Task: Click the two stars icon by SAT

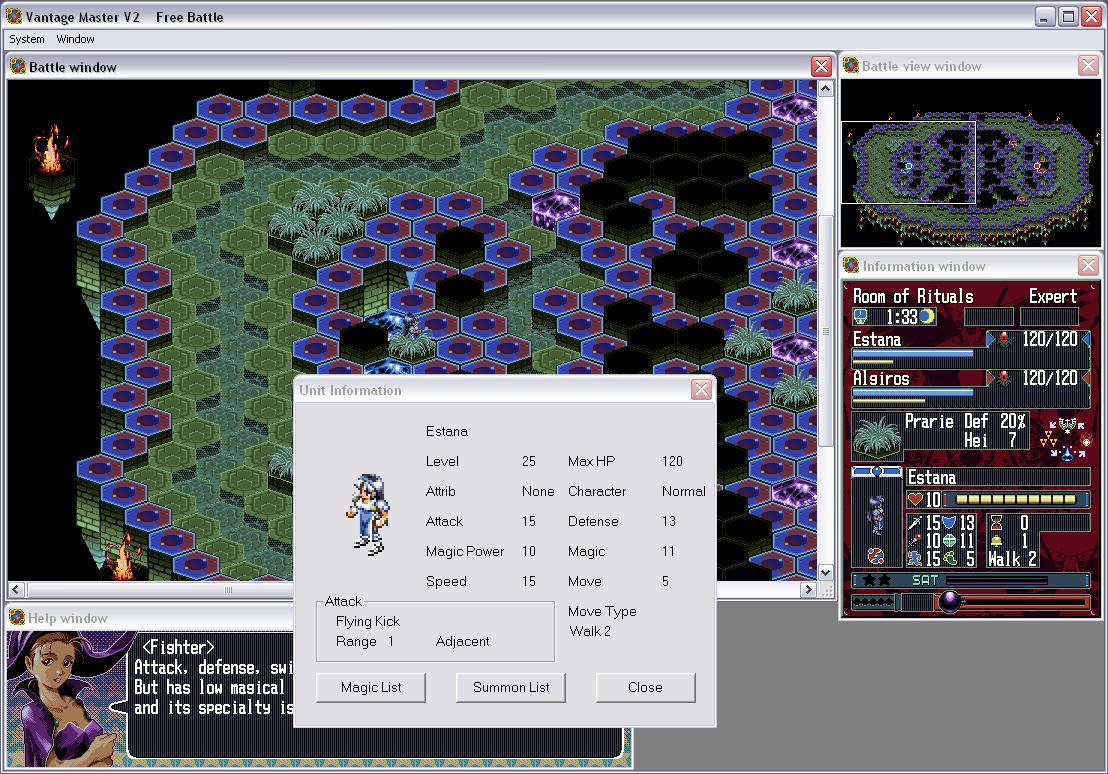Action: [877, 580]
